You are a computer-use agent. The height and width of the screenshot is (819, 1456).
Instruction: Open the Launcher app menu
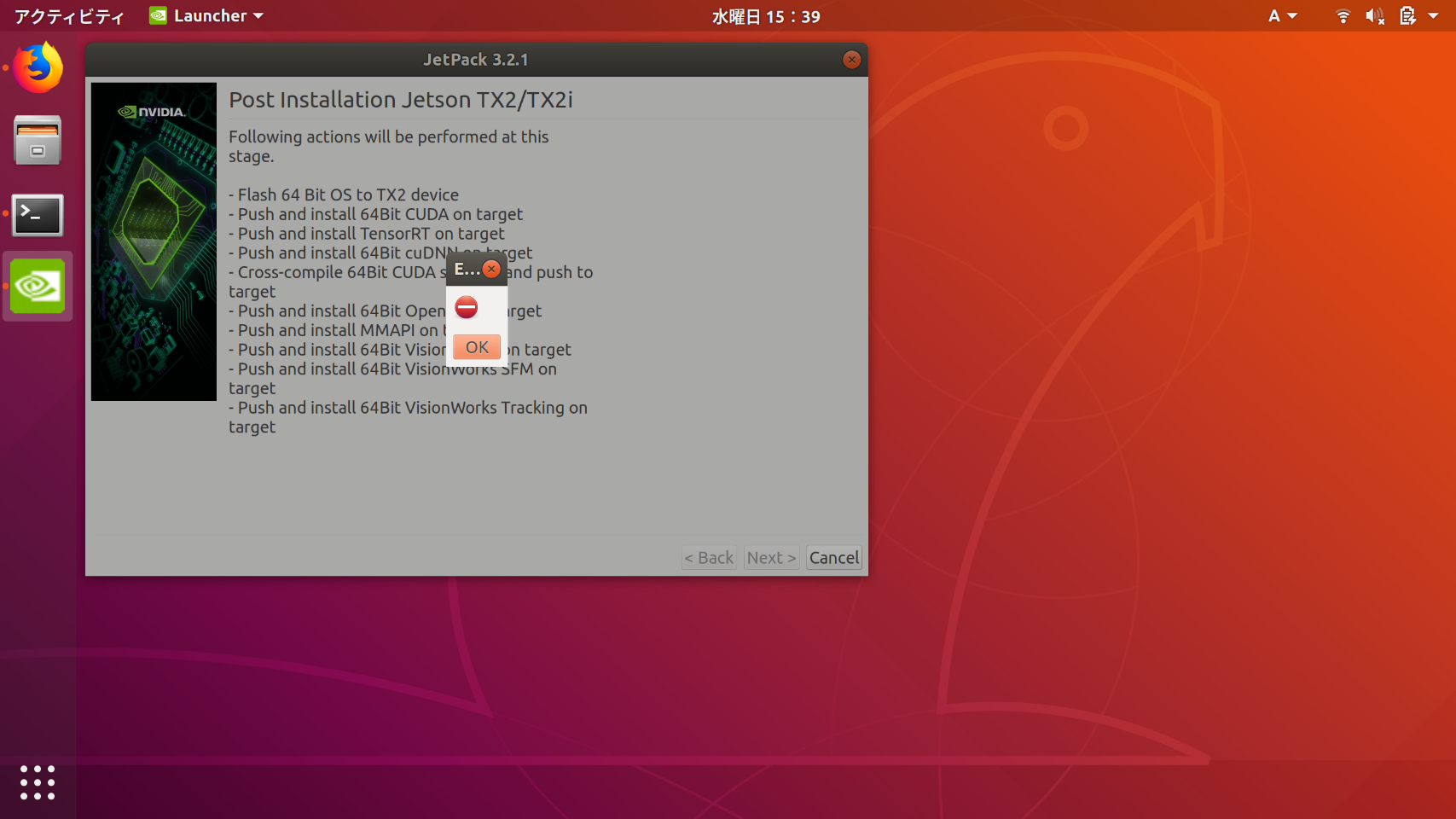click(x=206, y=16)
